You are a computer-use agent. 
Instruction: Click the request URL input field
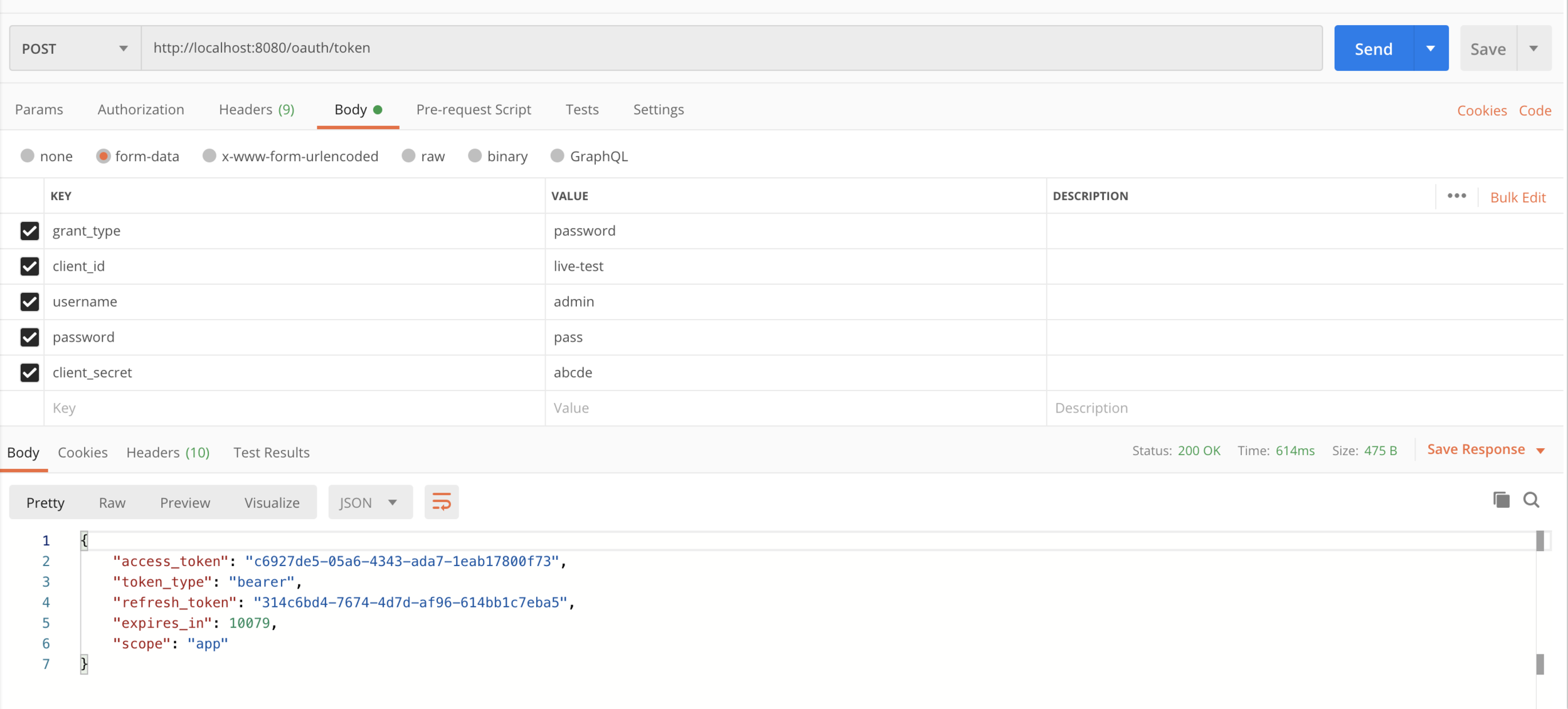731,48
